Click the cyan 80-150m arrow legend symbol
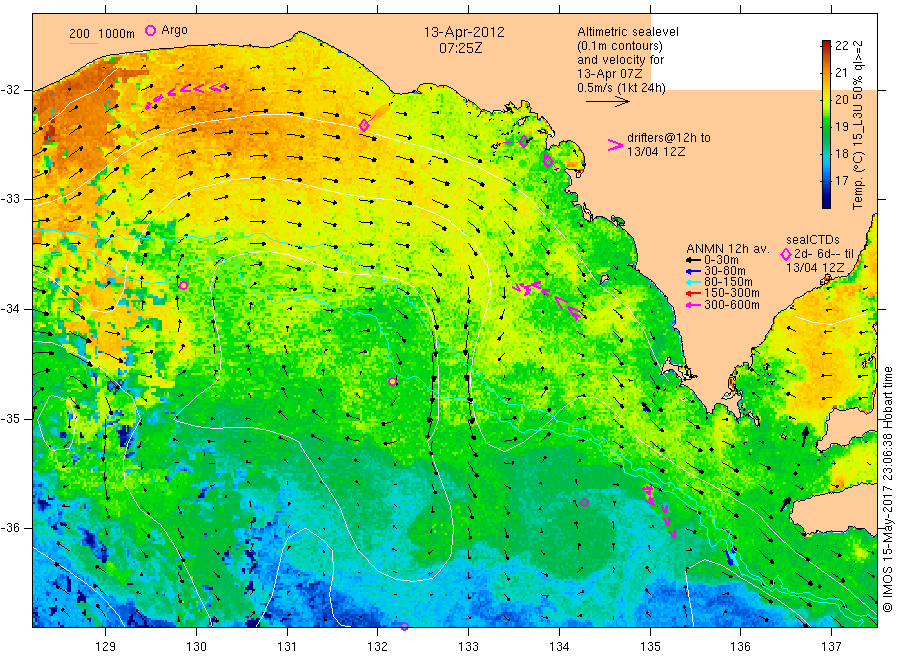Screen dimensions: 900x660 (x=693, y=282)
